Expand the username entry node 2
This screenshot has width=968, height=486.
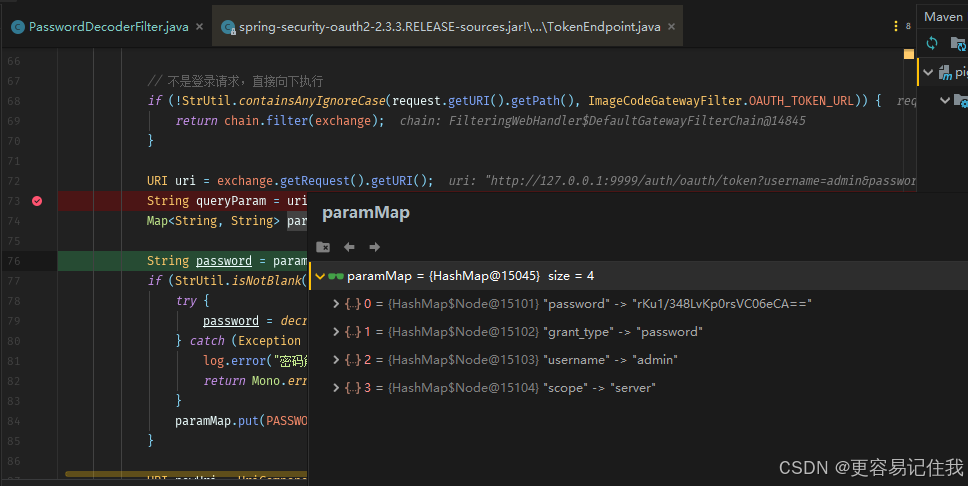pyautogui.click(x=336, y=359)
